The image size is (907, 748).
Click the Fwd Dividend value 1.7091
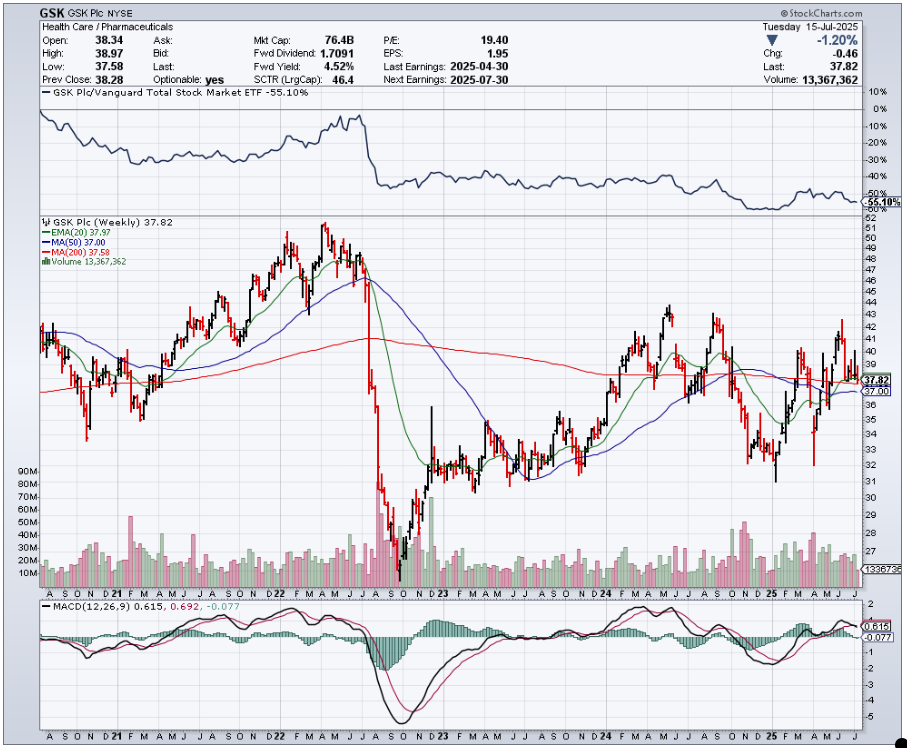pos(337,53)
